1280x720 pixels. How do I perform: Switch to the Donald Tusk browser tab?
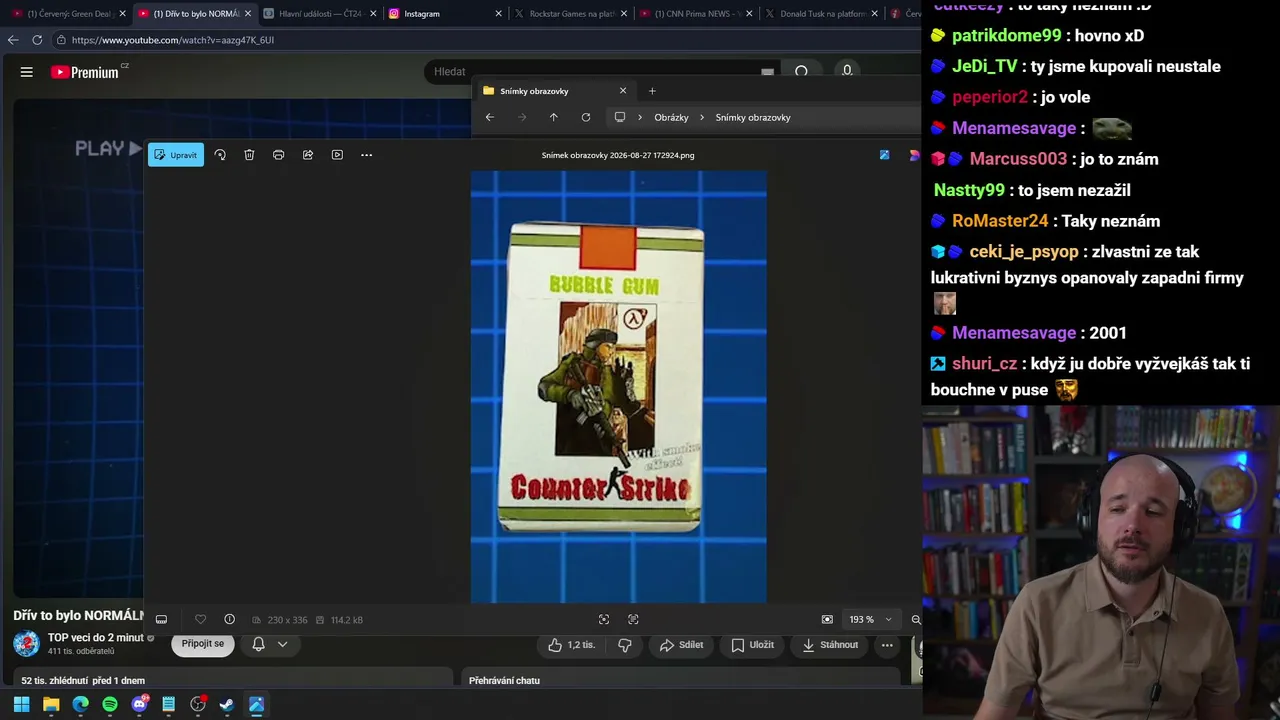pos(821,14)
